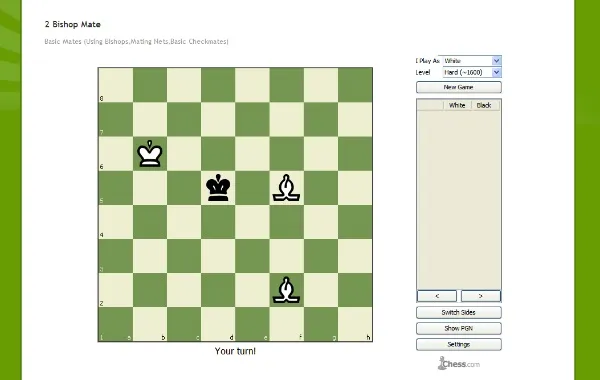Image resolution: width=600 pixels, height=380 pixels.
Task: Click the Black column header in move list
Action: pos(484,105)
